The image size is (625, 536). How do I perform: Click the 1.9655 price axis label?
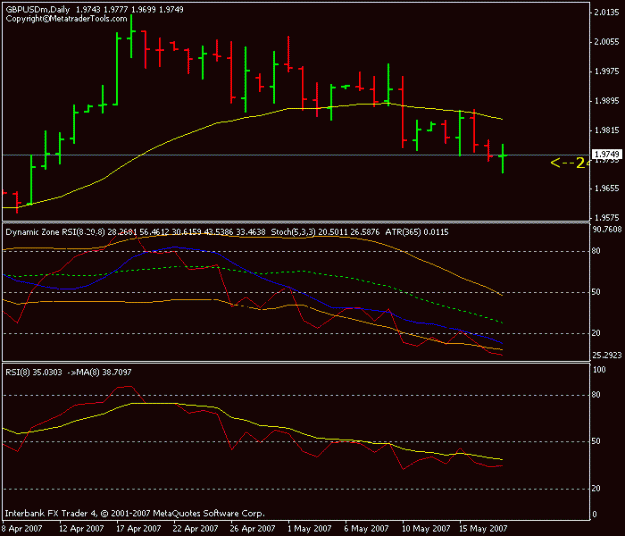(607, 188)
